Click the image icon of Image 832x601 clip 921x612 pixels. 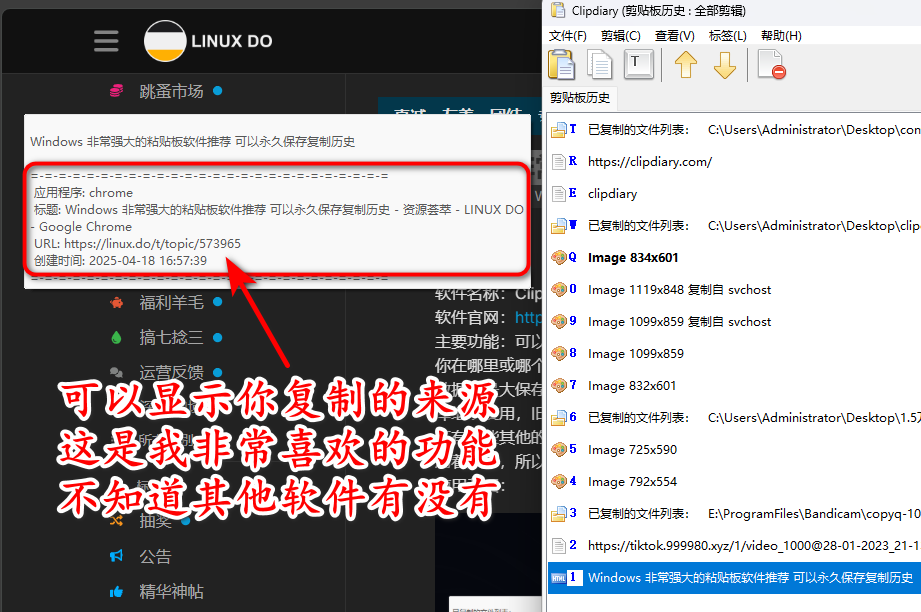[559, 385]
